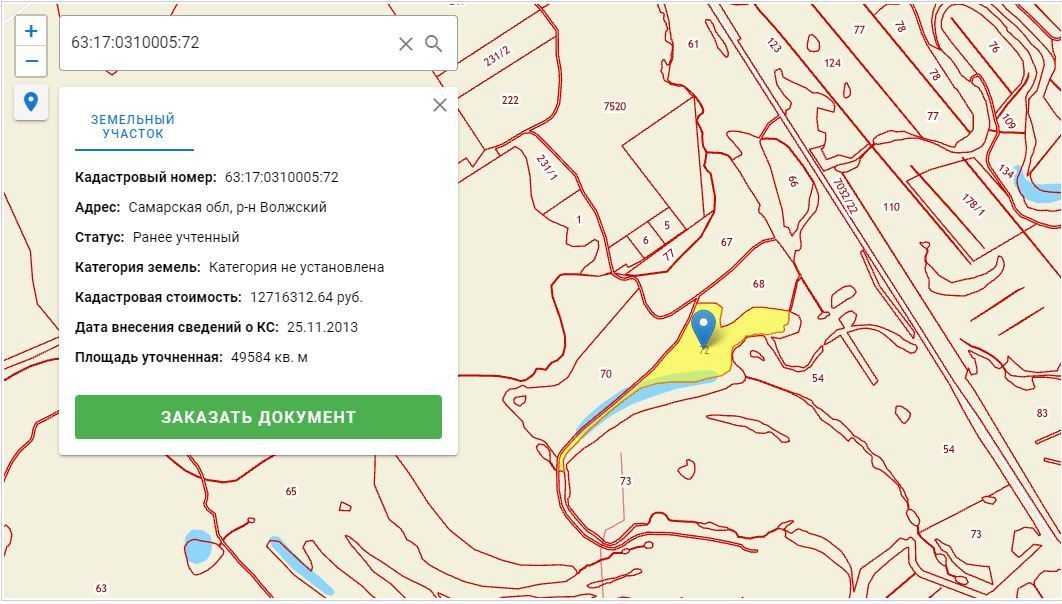
Task: Click parcel 124 on the map
Action: pyautogui.click(x=832, y=63)
